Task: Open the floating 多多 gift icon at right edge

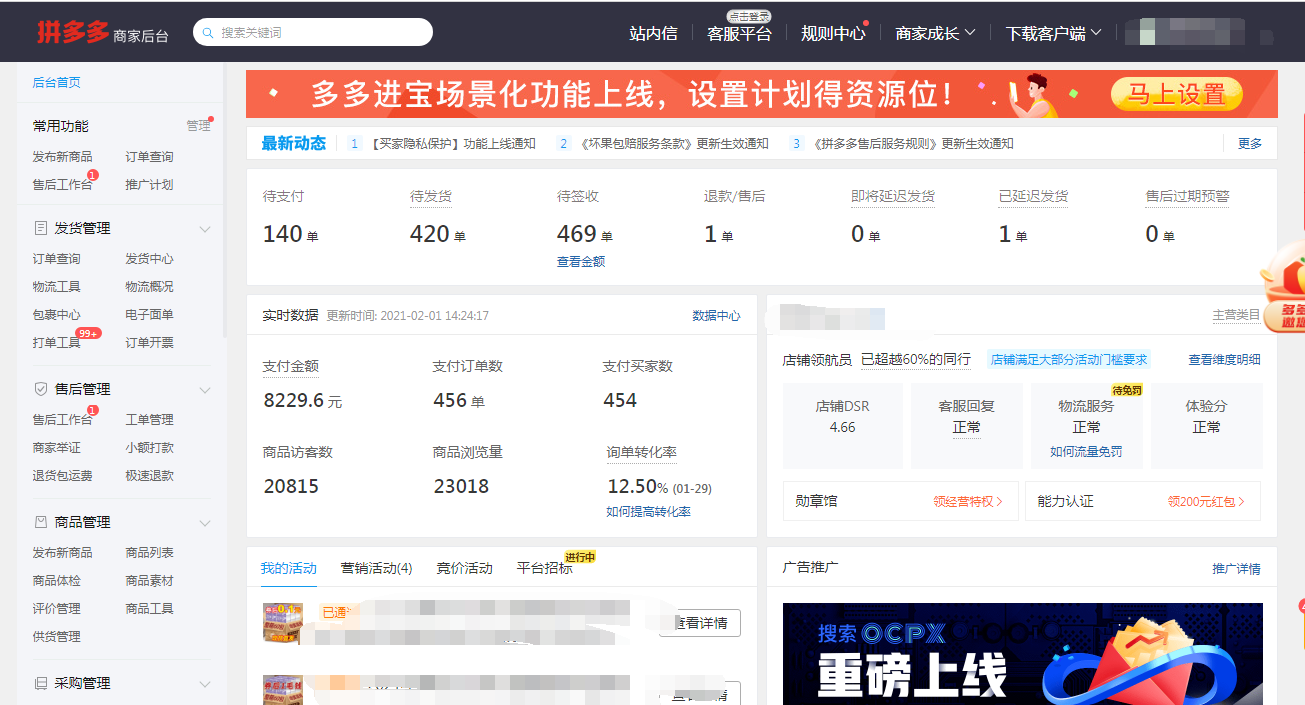Action: pos(1284,290)
